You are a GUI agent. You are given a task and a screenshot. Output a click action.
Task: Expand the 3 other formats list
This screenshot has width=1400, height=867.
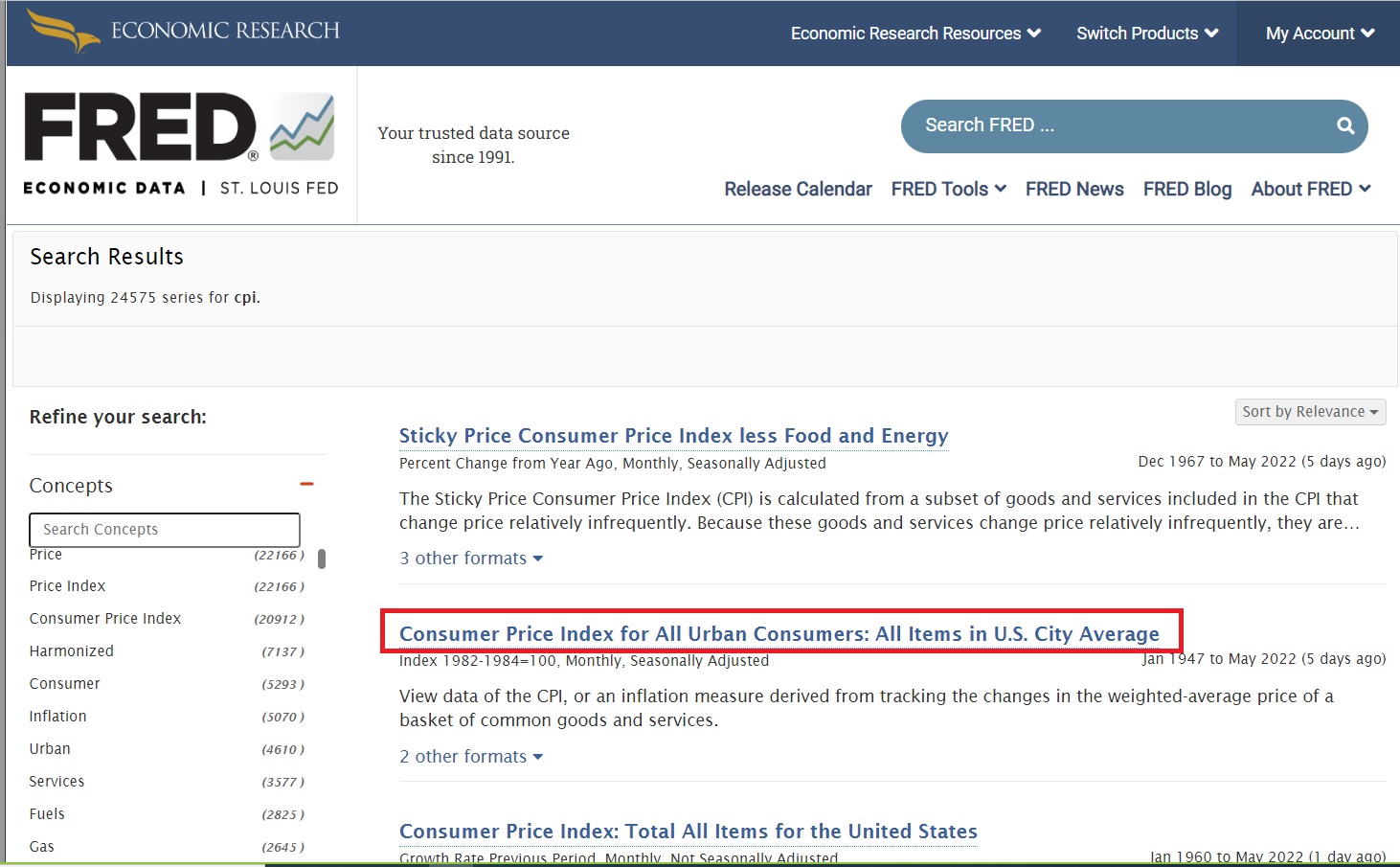pyautogui.click(x=470, y=559)
